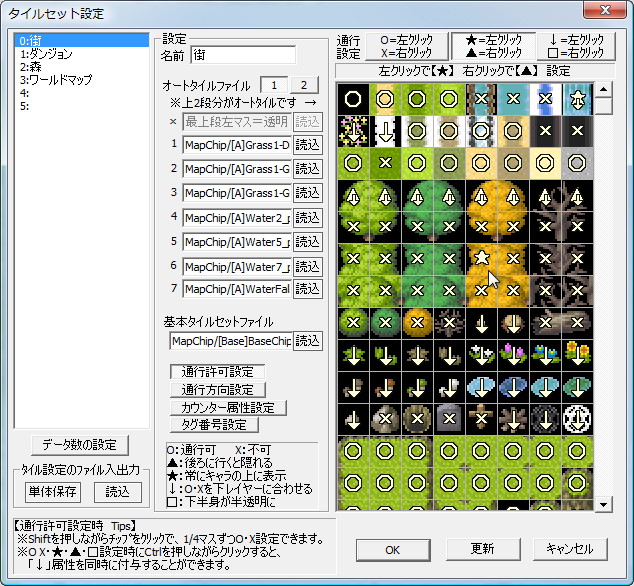Click the 更新 button
Image resolution: width=634 pixels, height=586 pixels.
point(483,549)
